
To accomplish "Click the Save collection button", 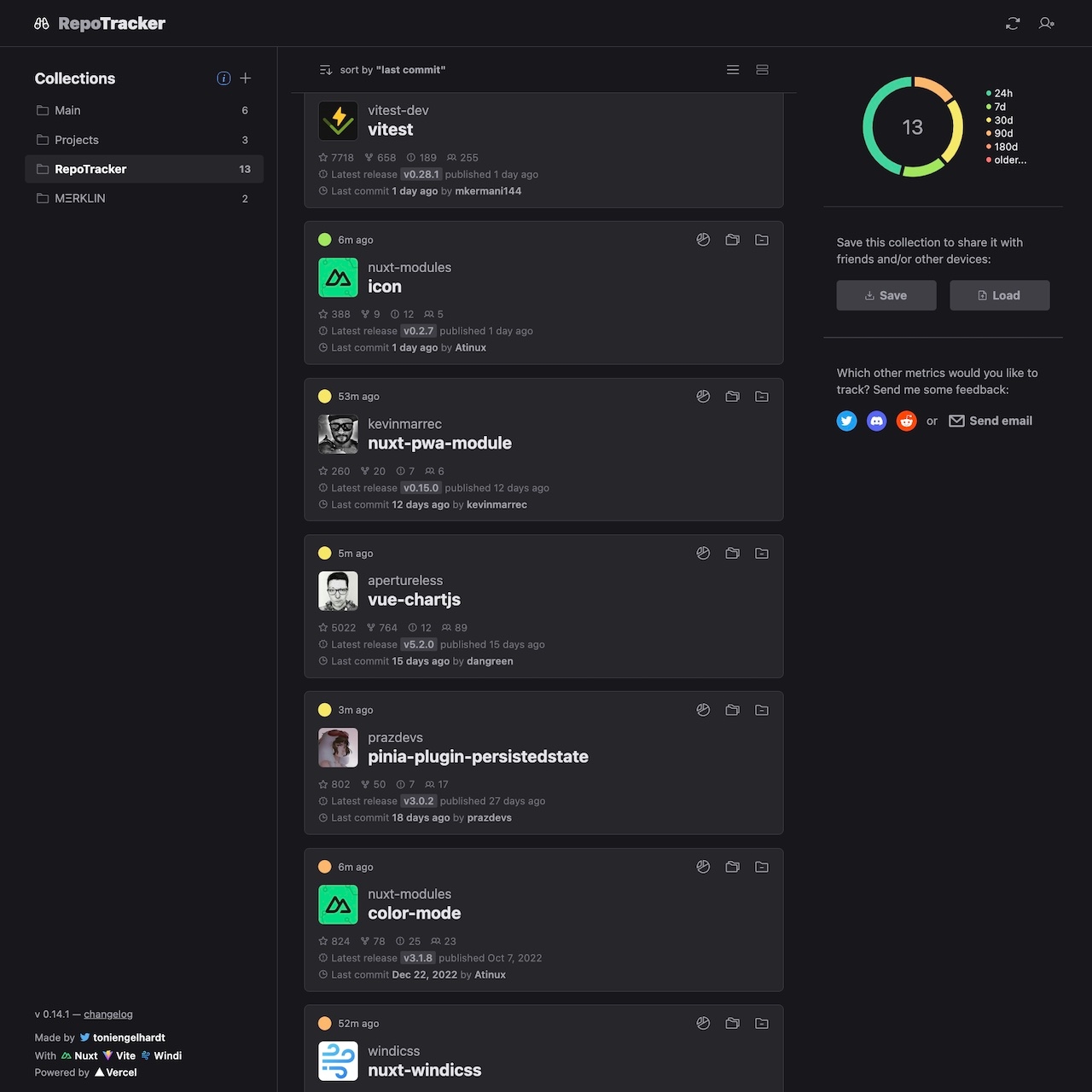I will click(886, 295).
